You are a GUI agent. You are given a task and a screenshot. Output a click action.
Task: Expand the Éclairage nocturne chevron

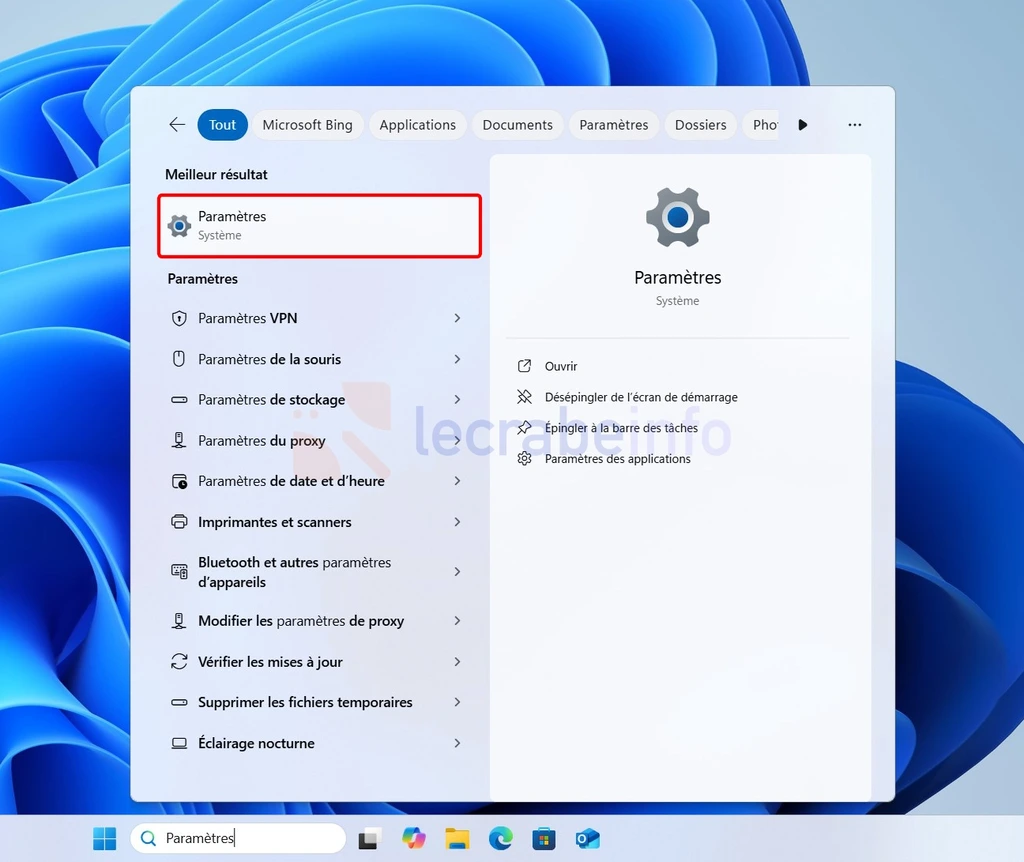tap(457, 743)
